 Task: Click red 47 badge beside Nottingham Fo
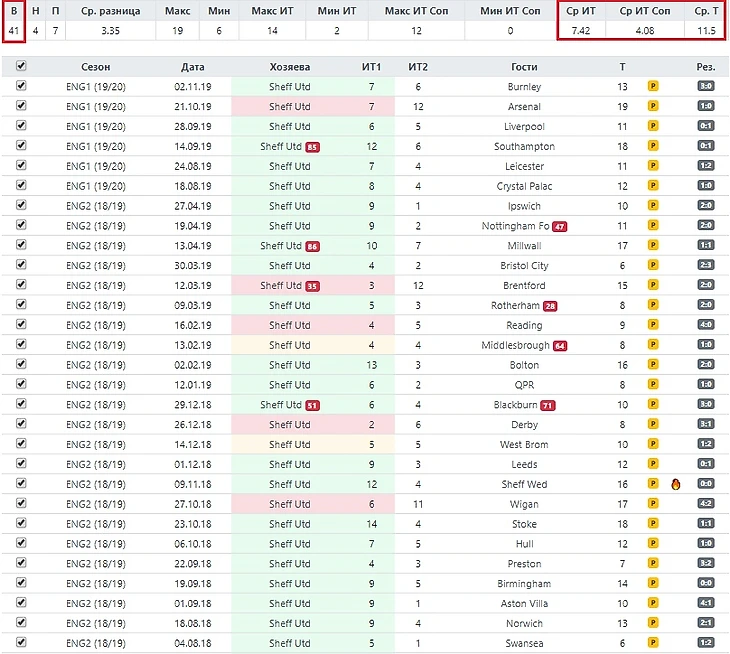click(559, 226)
